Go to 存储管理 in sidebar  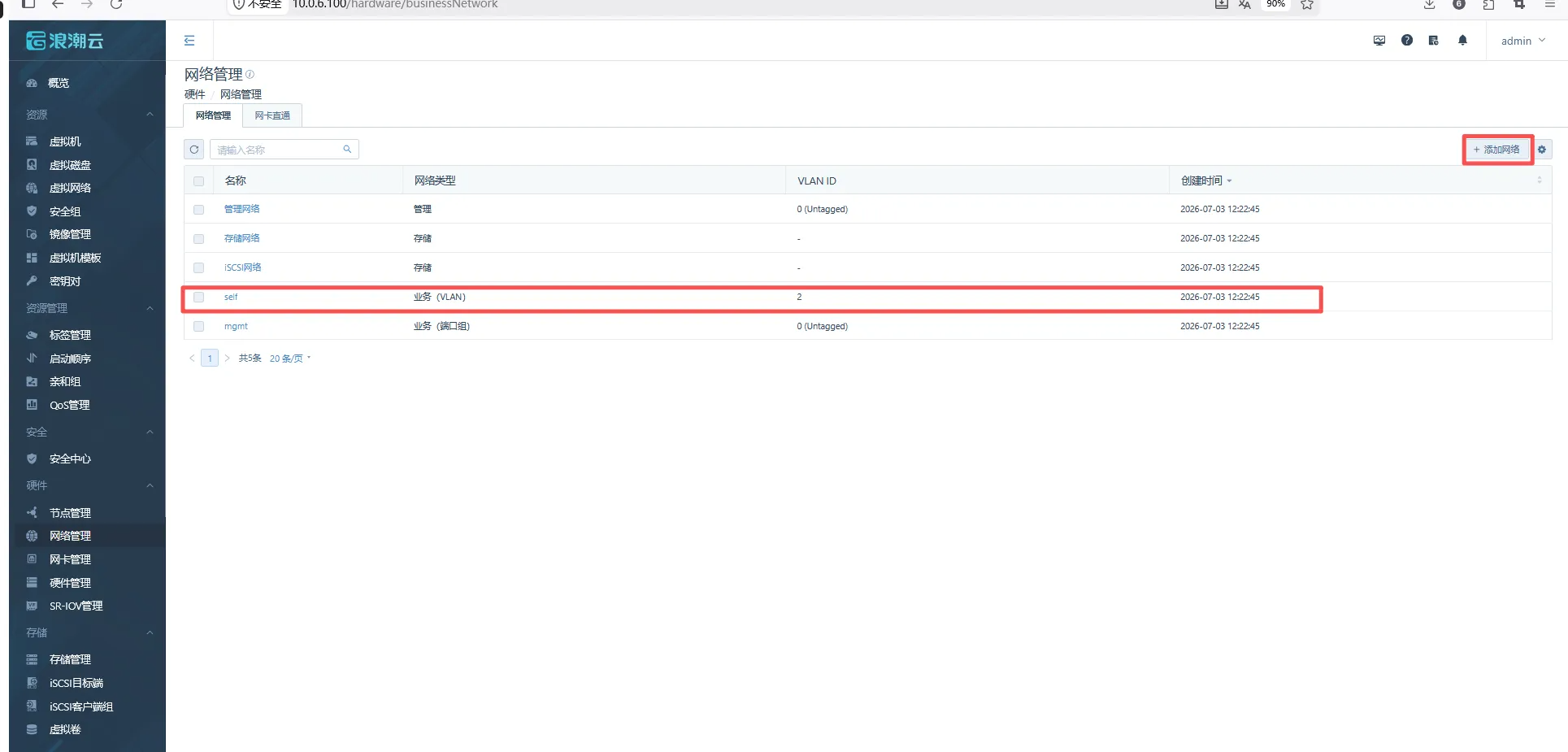pos(70,659)
